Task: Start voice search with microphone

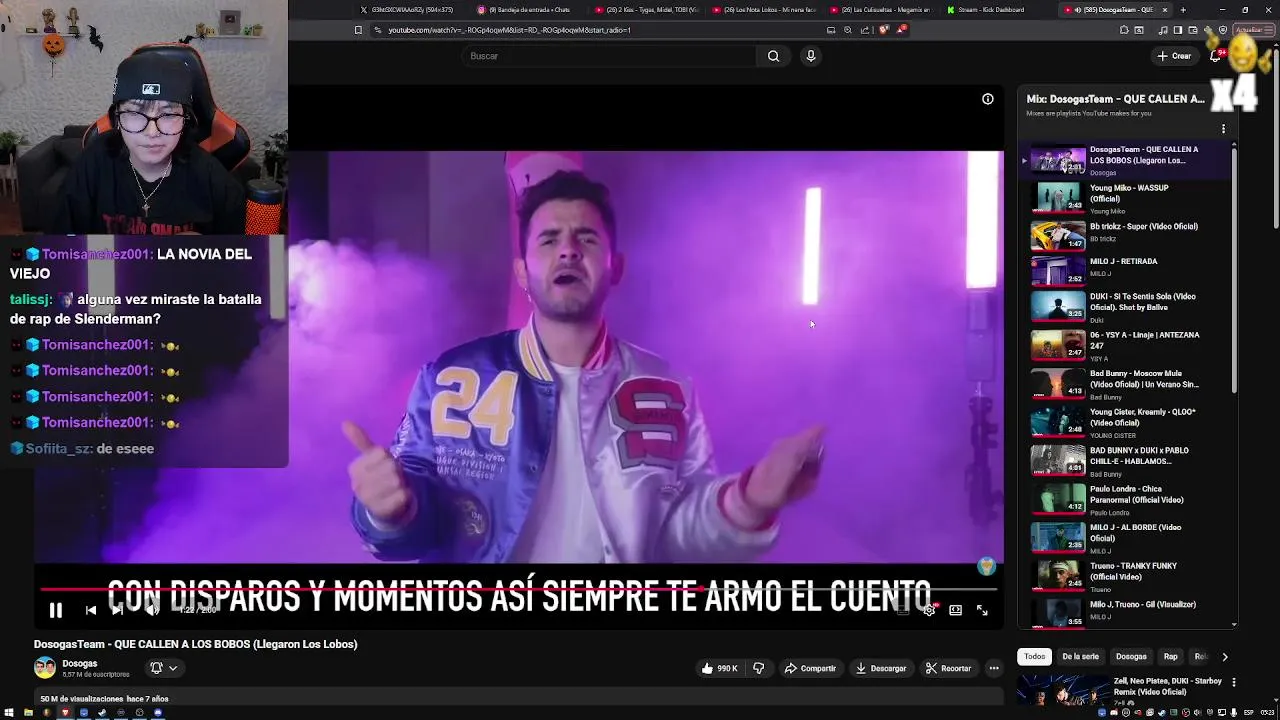Action: pyautogui.click(x=811, y=56)
